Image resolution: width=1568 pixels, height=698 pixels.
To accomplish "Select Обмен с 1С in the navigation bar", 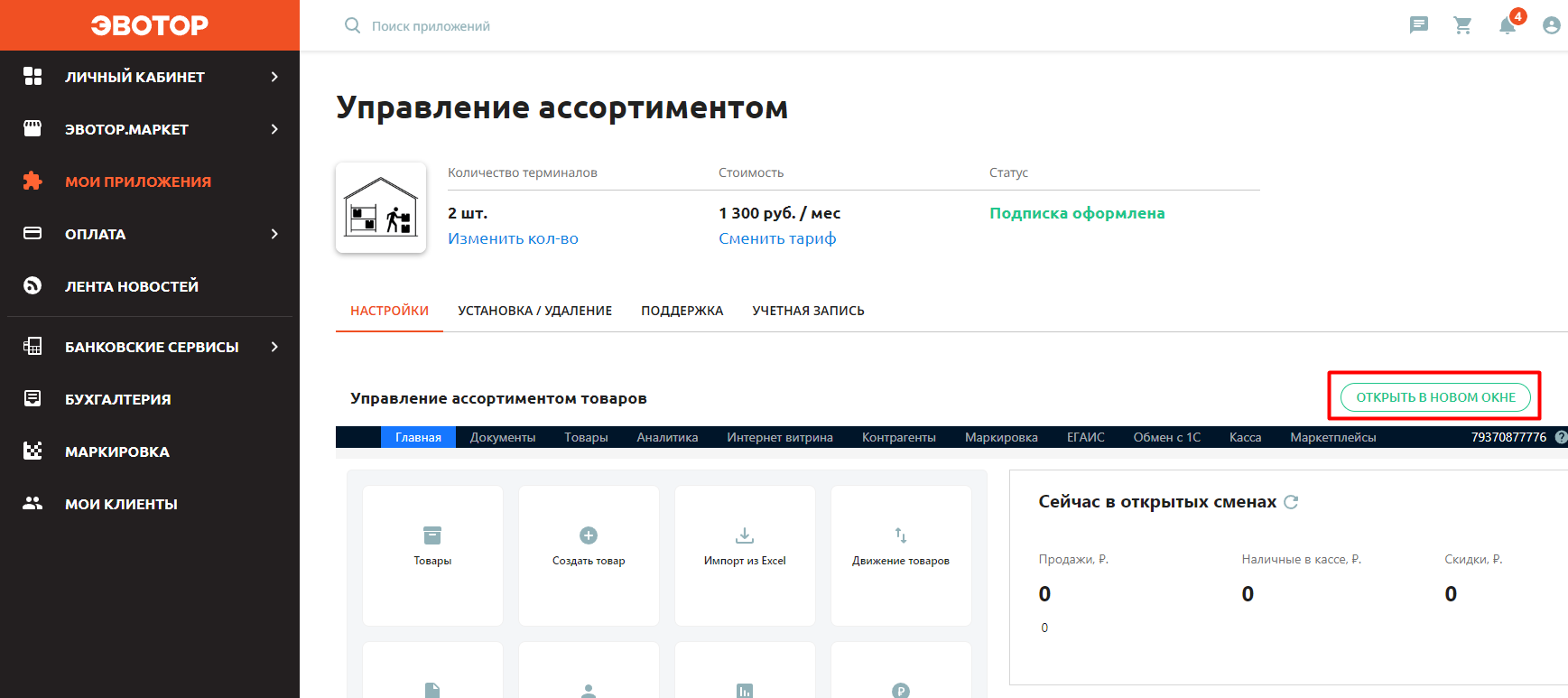I will tap(1167, 437).
